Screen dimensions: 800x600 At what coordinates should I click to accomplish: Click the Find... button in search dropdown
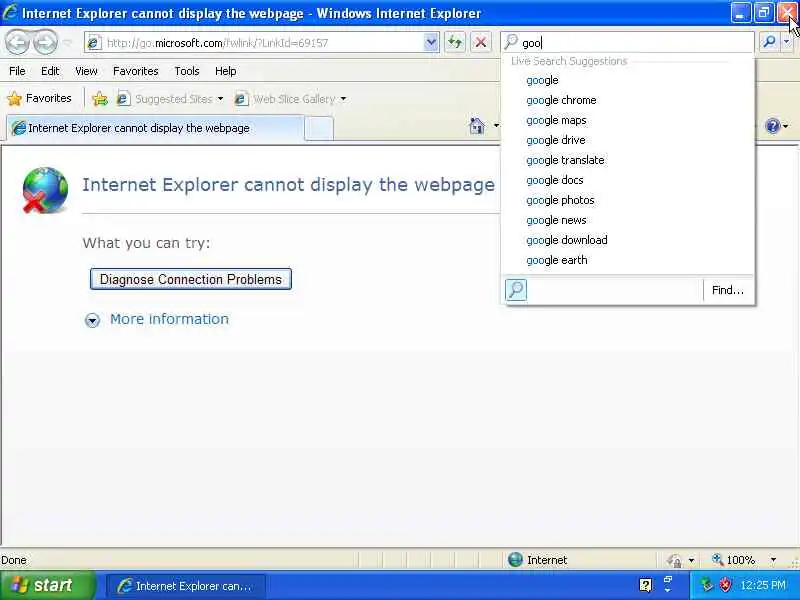(x=728, y=290)
